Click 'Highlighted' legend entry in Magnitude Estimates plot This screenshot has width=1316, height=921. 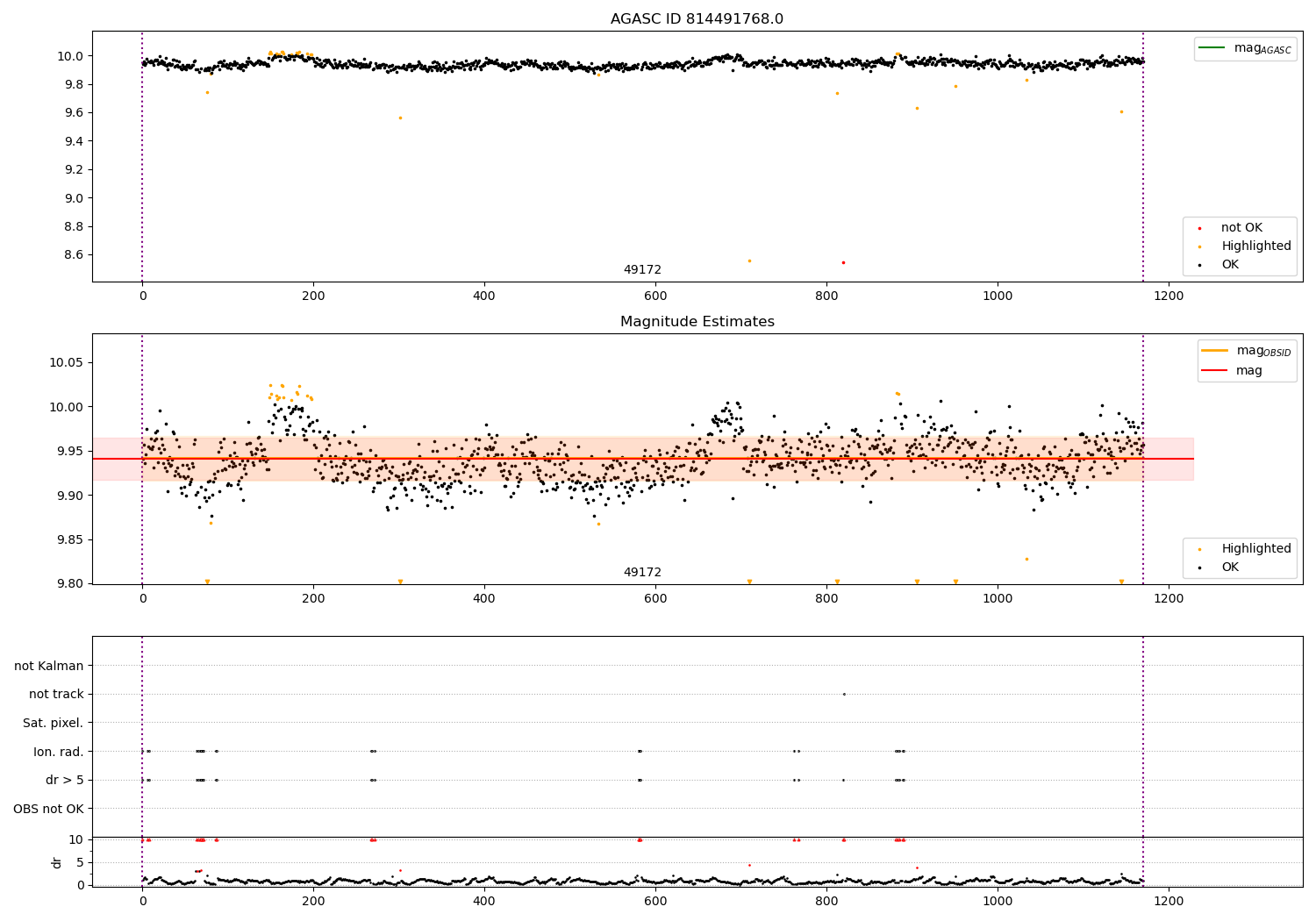pyautogui.click(x=1256, y=549)
